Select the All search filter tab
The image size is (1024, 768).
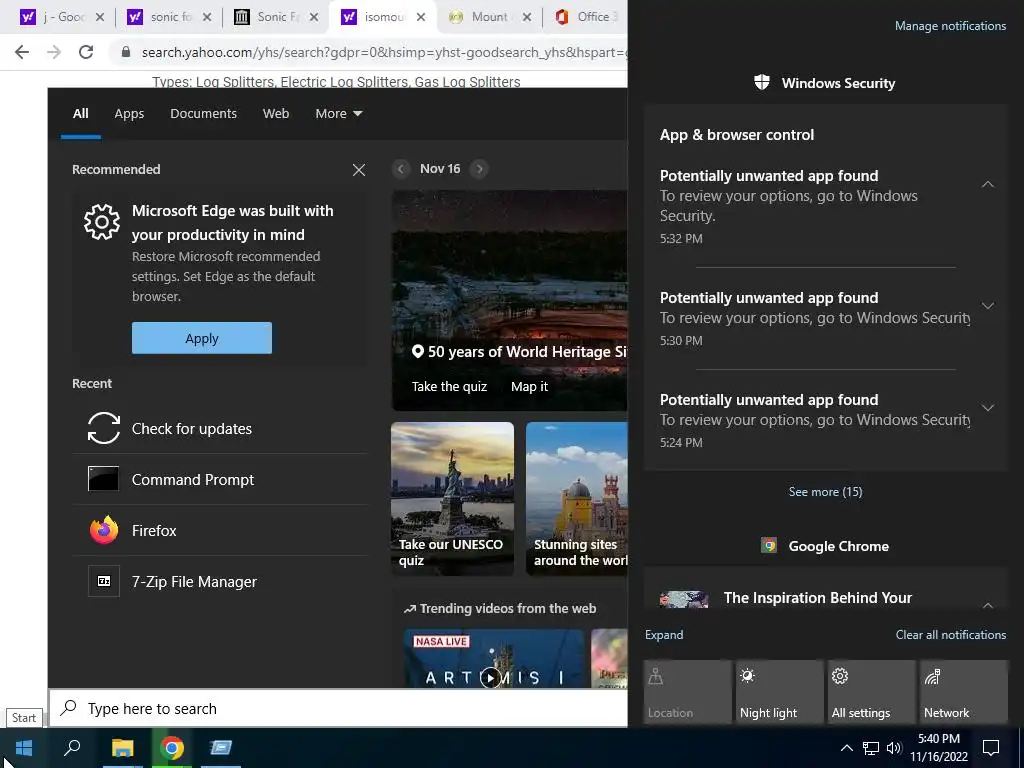tap(80, 114)
